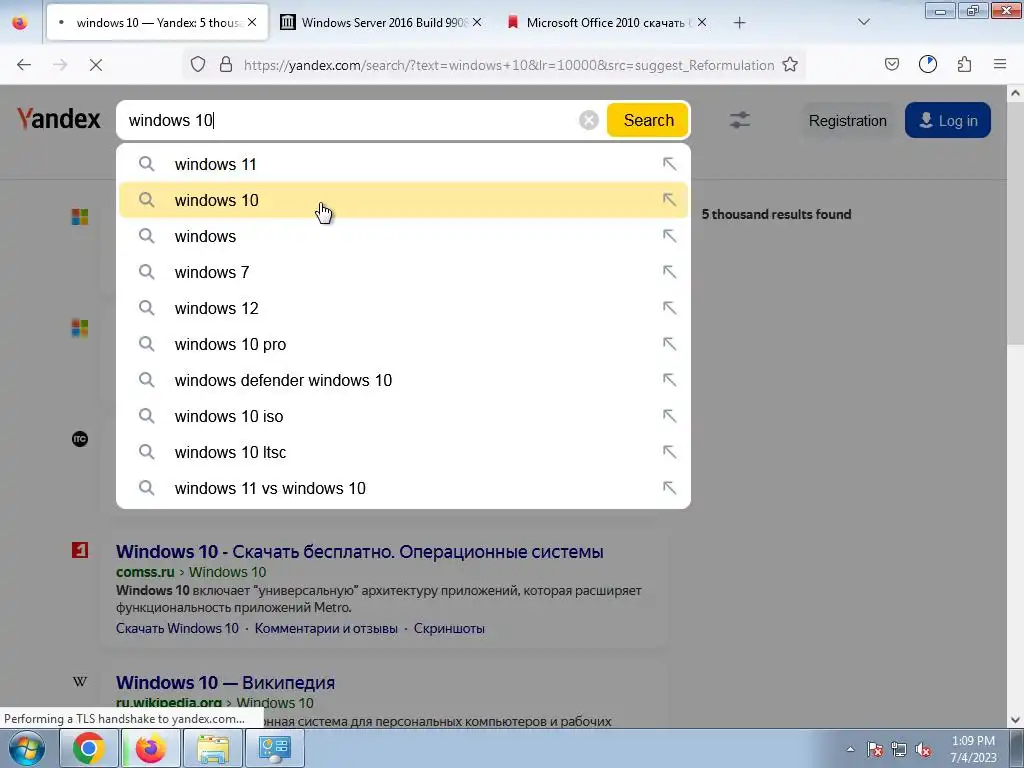Viewport: 1024px width, 768px height.
Task: Close the Microsoft Office 2010 tab
Action: pos(701,22)
